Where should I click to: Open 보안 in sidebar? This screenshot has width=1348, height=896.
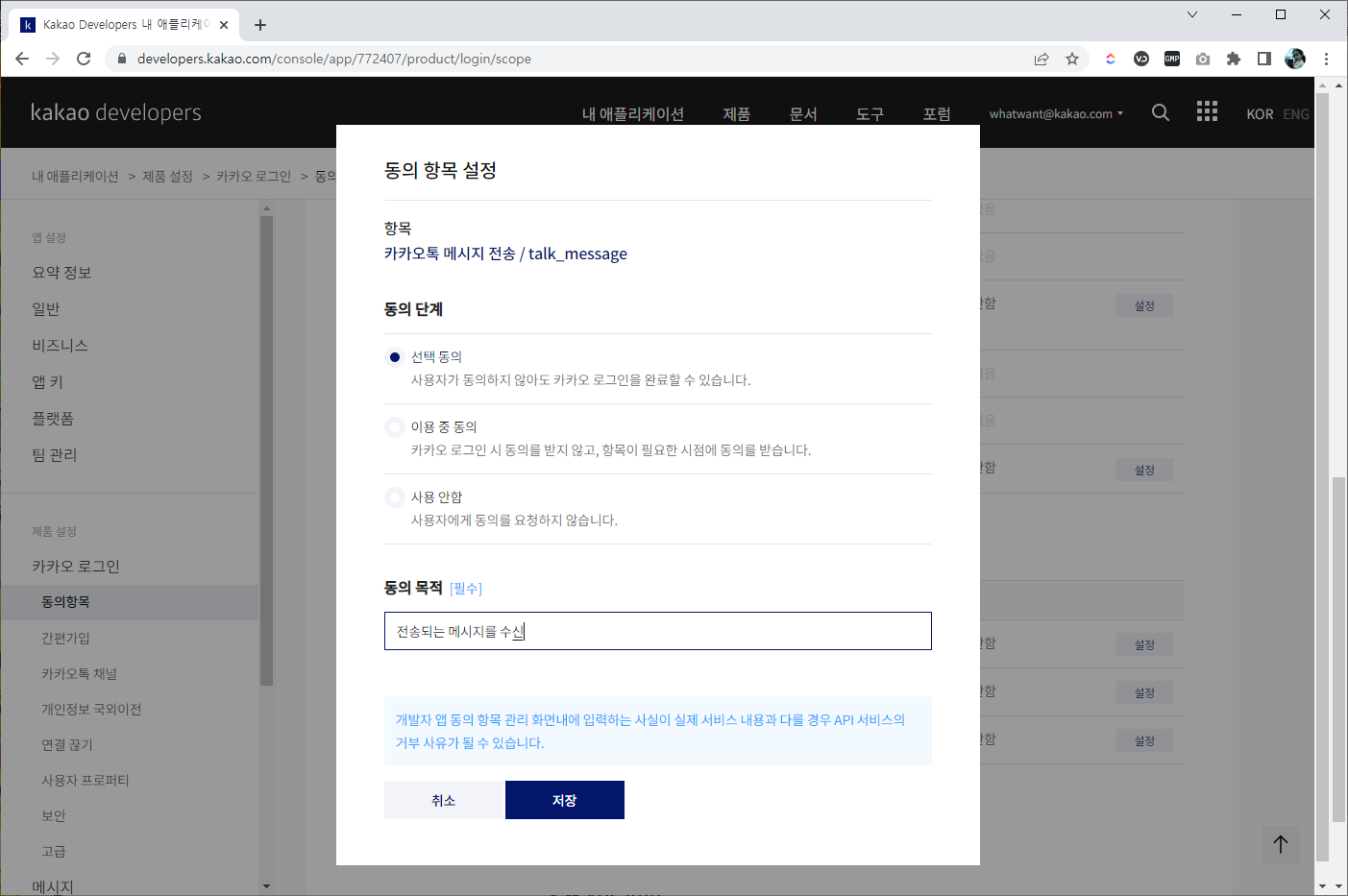coord(54,816)
